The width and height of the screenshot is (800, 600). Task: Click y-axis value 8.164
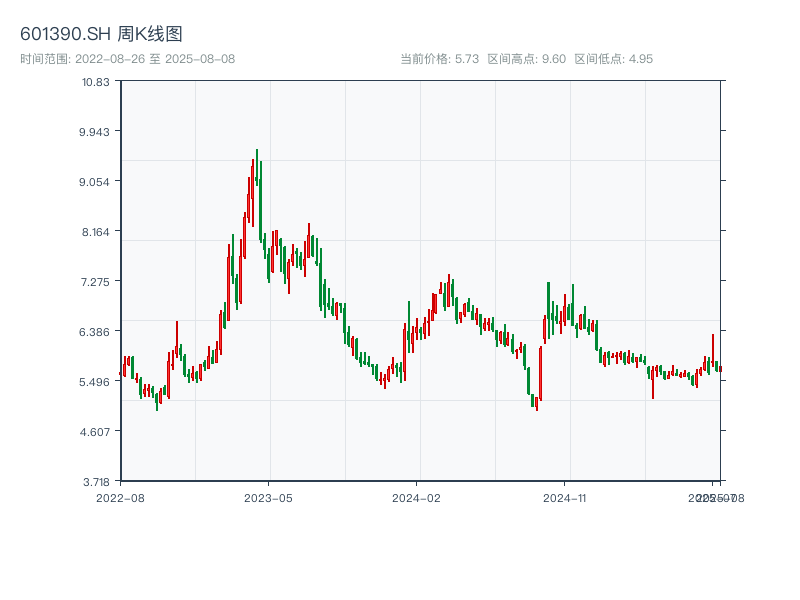click(x=95, y=232)
